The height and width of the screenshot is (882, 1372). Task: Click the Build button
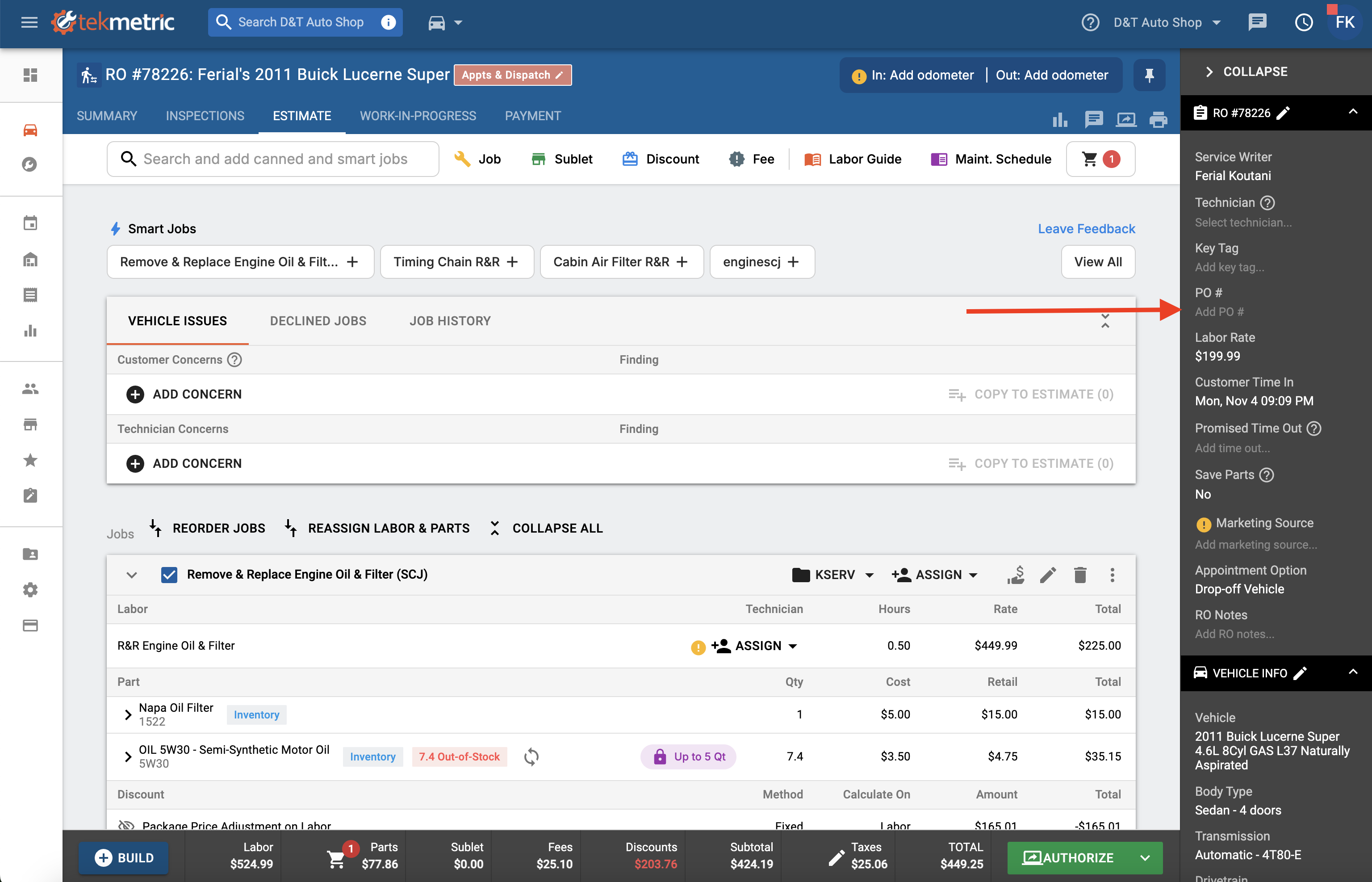click(124, 858)
